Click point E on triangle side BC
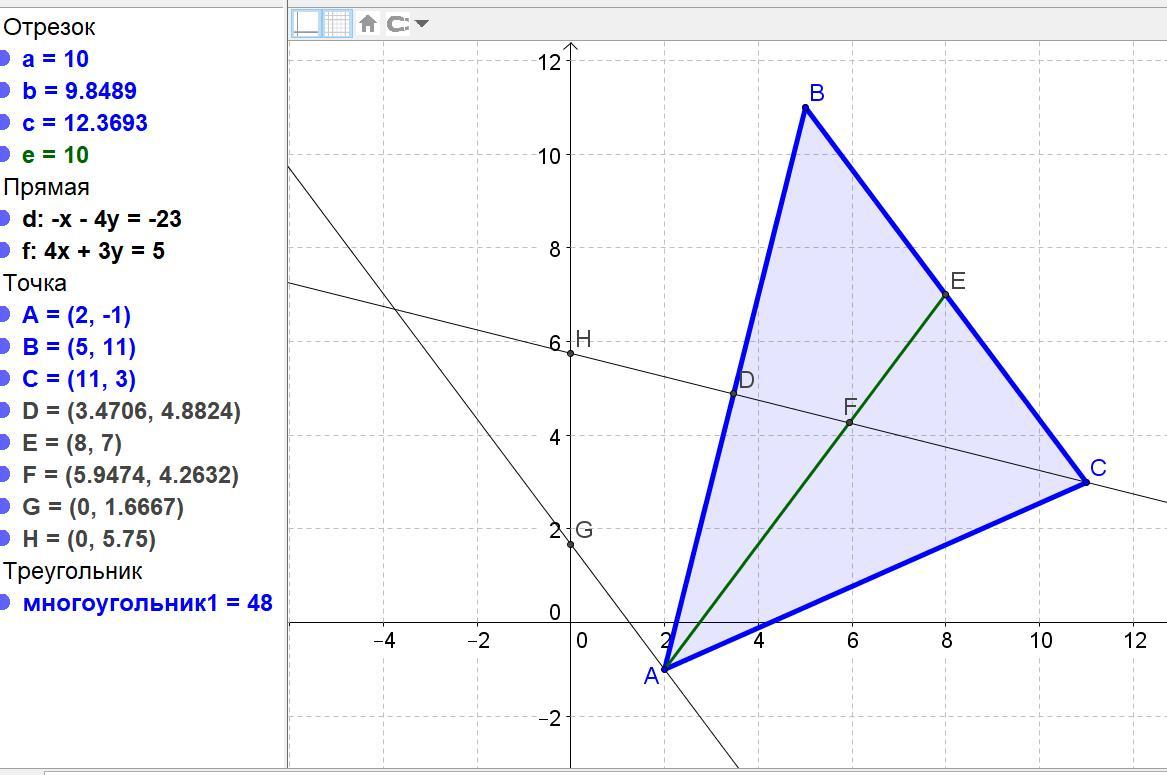The height and width of the screenshot is (775, 1167). 945,294
